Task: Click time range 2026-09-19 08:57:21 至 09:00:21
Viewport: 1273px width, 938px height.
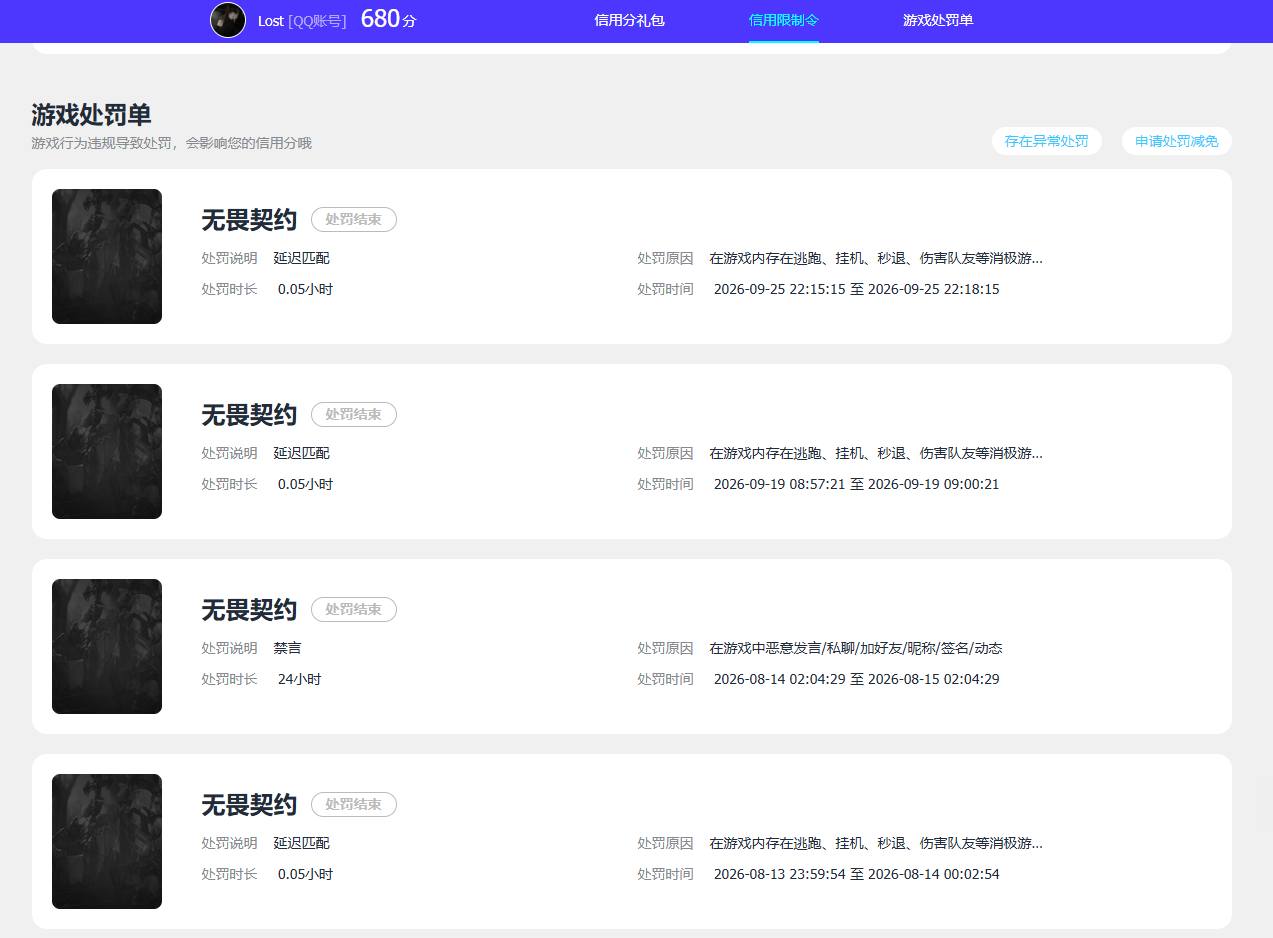Action: [x=856, y=484]
